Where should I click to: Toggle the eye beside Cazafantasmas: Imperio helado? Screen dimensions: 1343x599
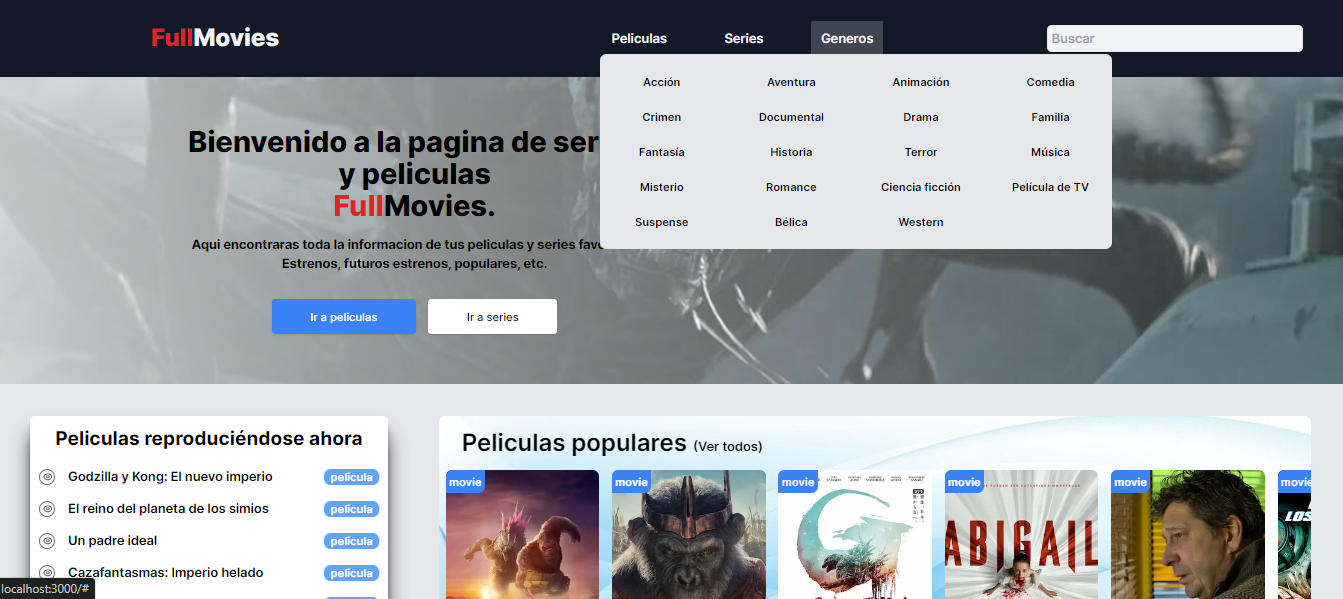point(47,573)
